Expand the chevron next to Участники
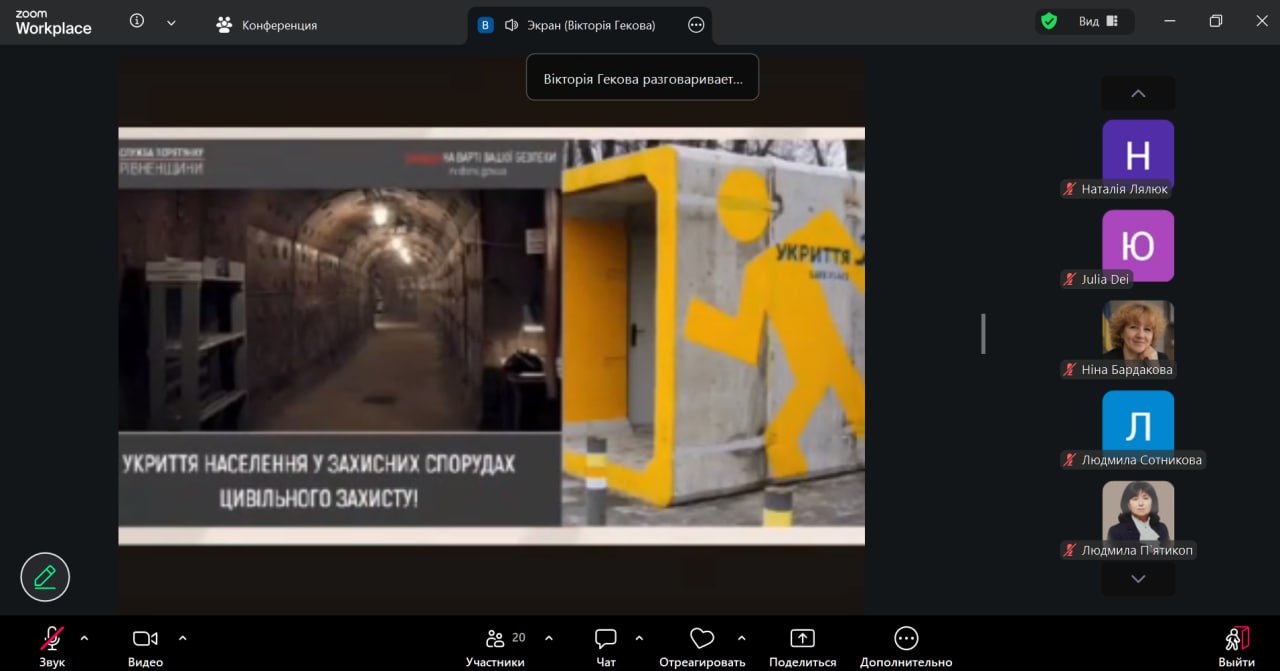Image resolution: width=1280 pixels, height=671 pixels. (549, 638)
